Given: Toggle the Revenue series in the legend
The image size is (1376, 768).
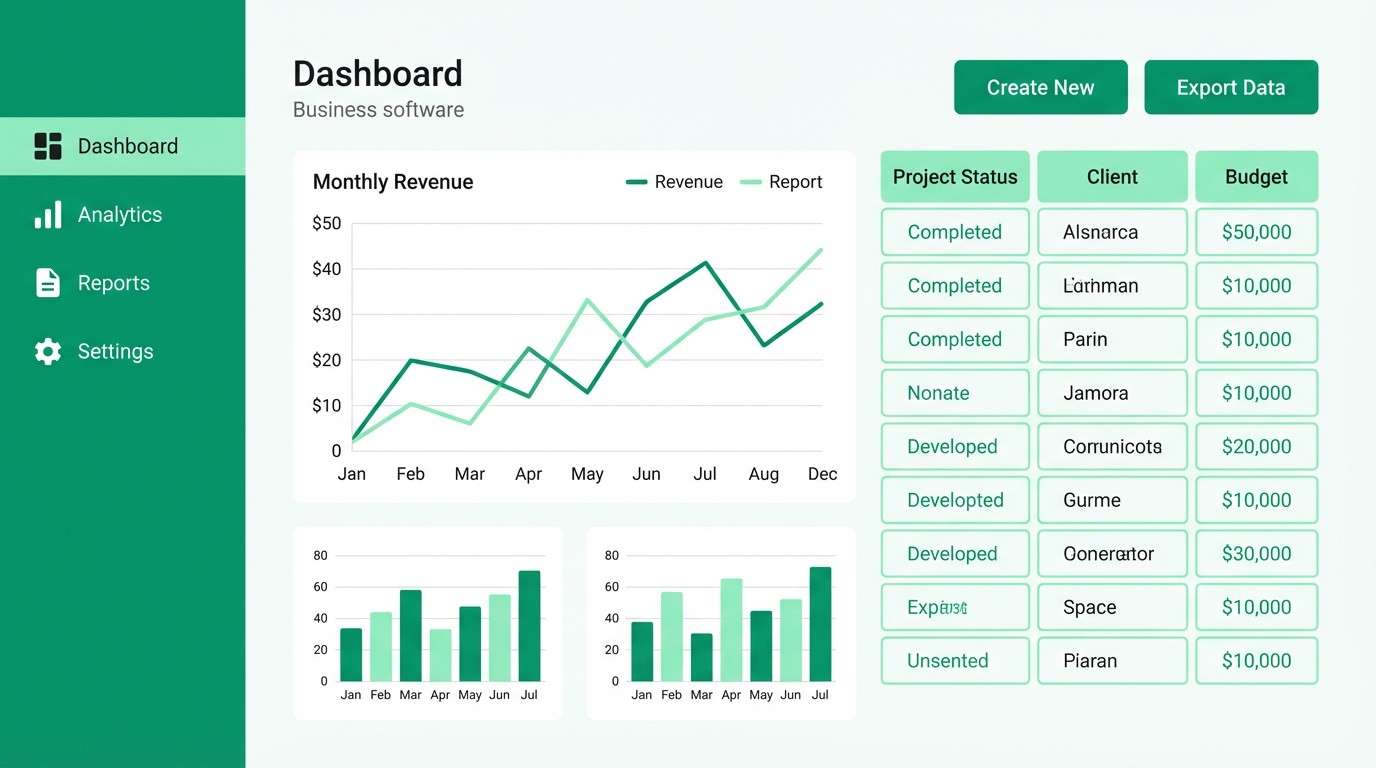Looking at the screenshot, I should click(x=674, y=182).
